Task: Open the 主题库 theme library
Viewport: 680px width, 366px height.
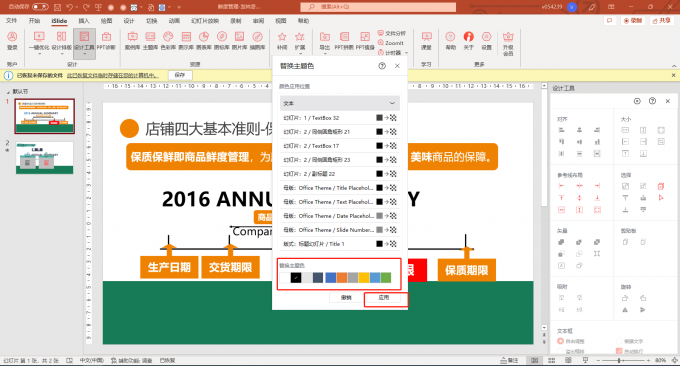Action: [x=150, y=41]
